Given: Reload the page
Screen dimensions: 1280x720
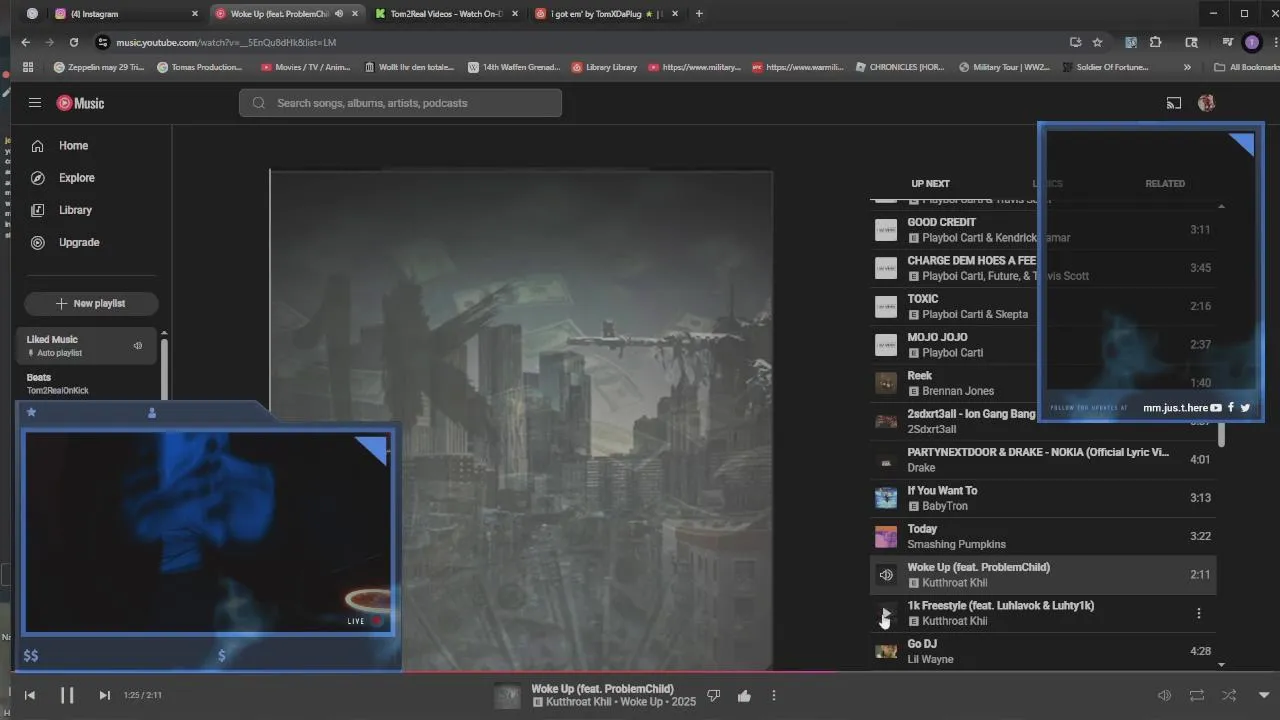Looking at the screenshot, I should (x=74, y=42).
